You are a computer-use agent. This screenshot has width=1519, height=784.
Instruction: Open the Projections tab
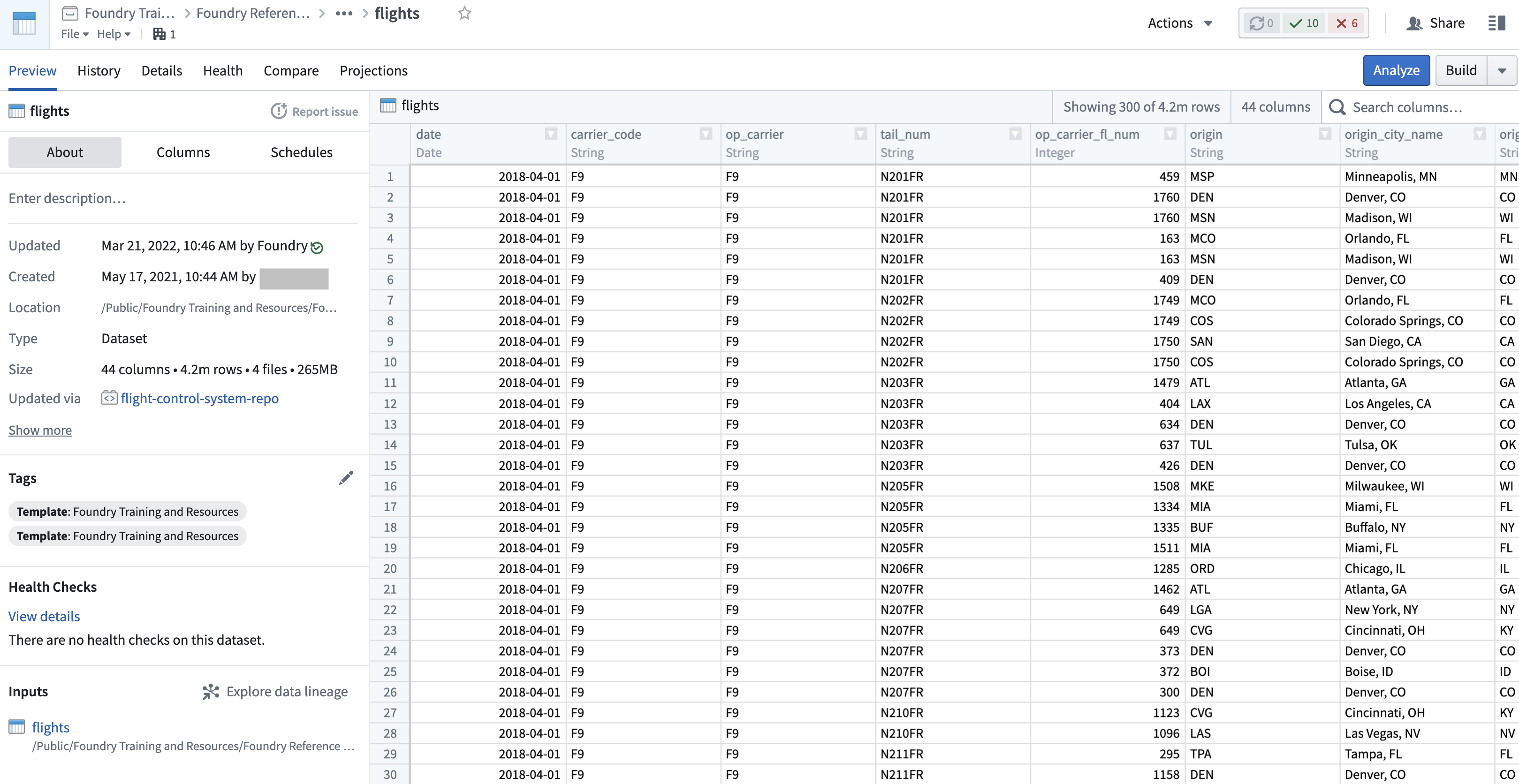[x=374, y=71]
